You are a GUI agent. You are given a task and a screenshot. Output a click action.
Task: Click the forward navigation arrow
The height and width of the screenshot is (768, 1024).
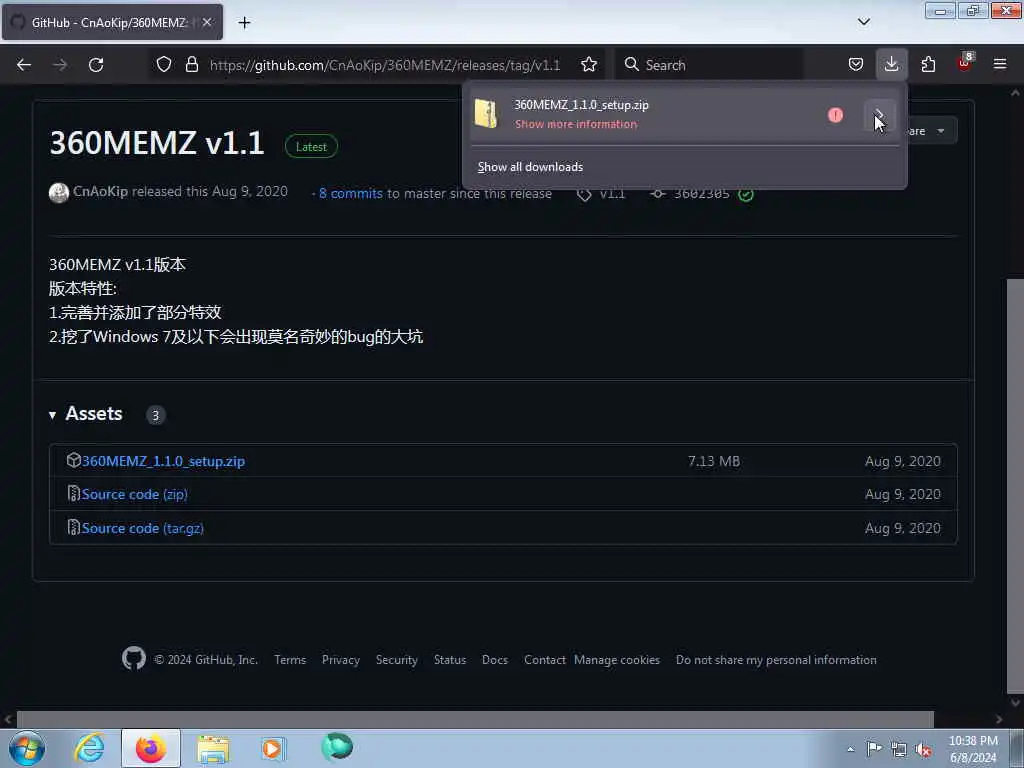(60, 65)
